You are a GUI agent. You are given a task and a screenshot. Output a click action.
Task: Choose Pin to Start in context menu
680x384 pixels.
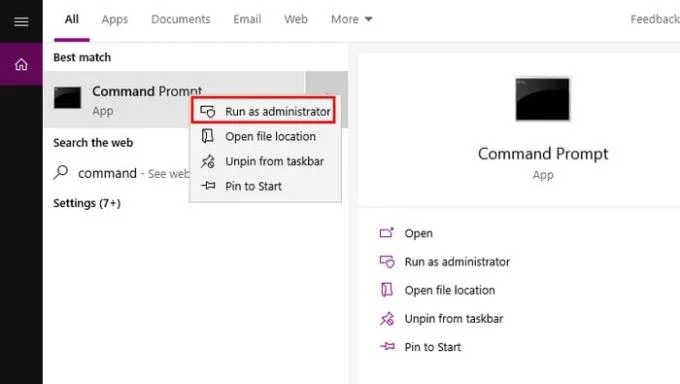tap(265, 186)
